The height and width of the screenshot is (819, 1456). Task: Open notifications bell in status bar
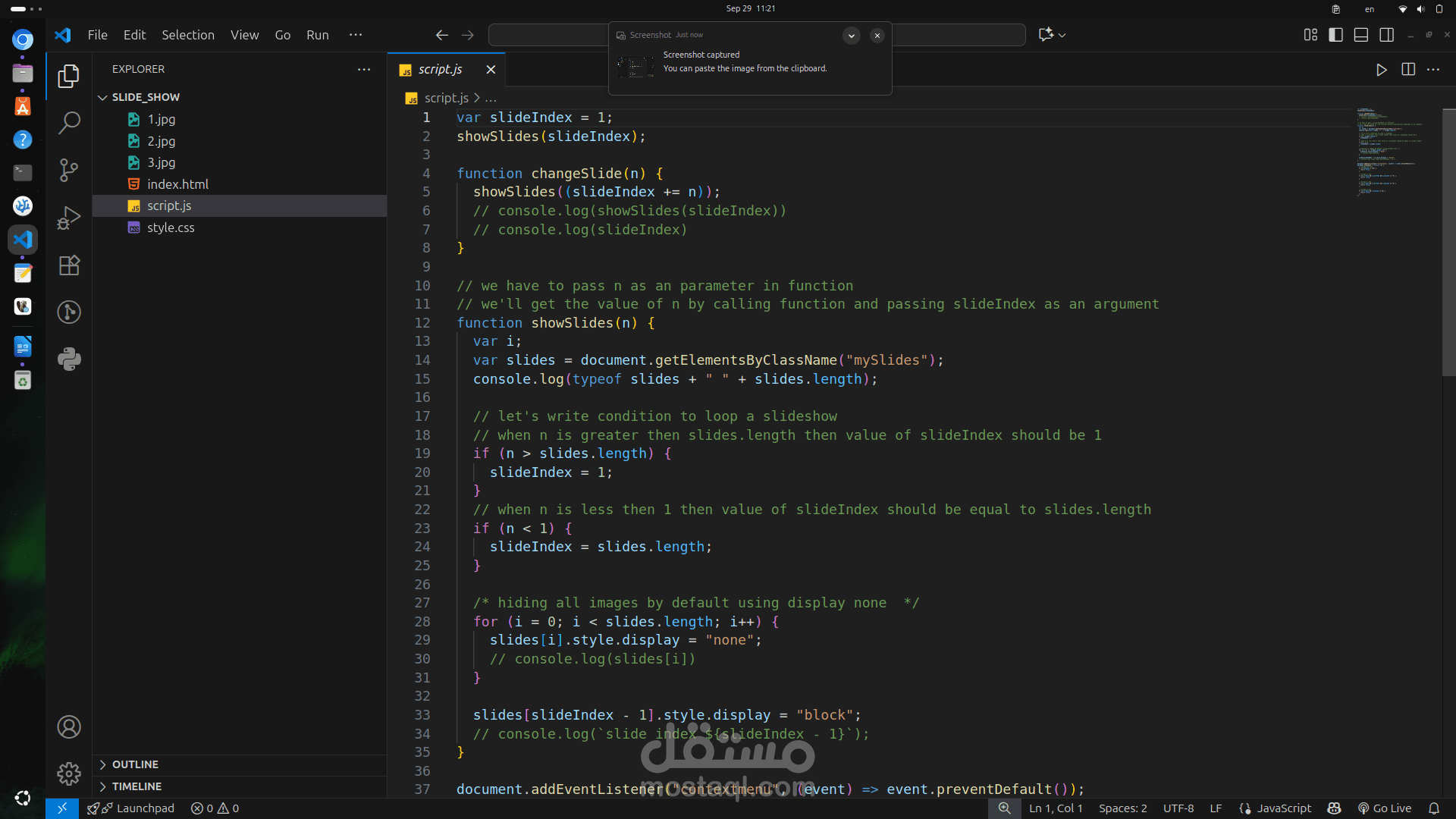[x=1433, y=808]
